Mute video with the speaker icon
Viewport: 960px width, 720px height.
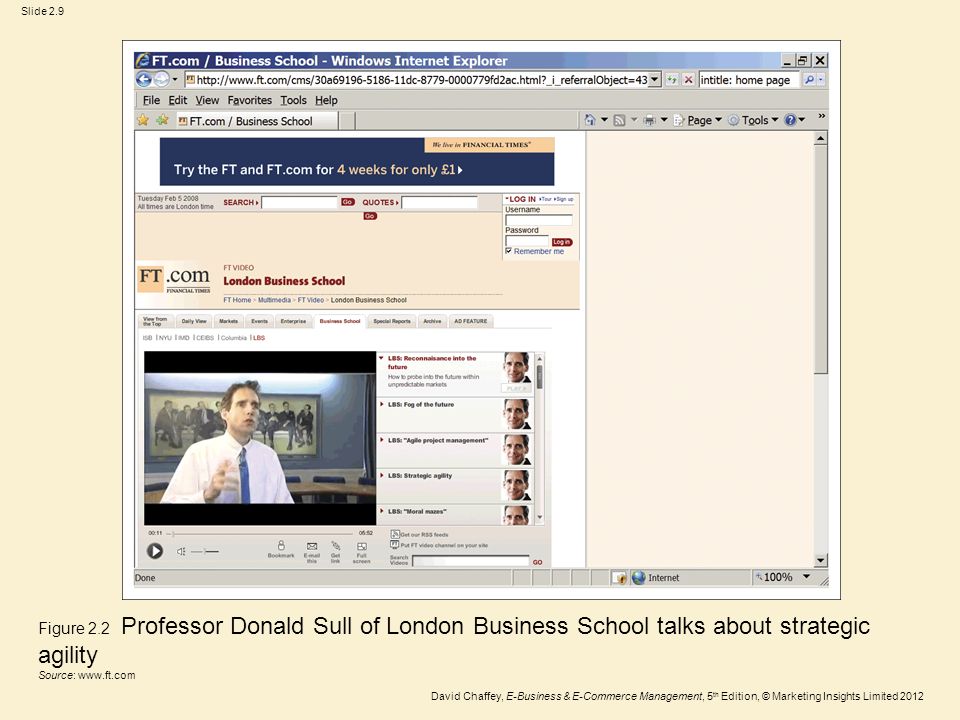pyautogui.click(x=181, y=552)
